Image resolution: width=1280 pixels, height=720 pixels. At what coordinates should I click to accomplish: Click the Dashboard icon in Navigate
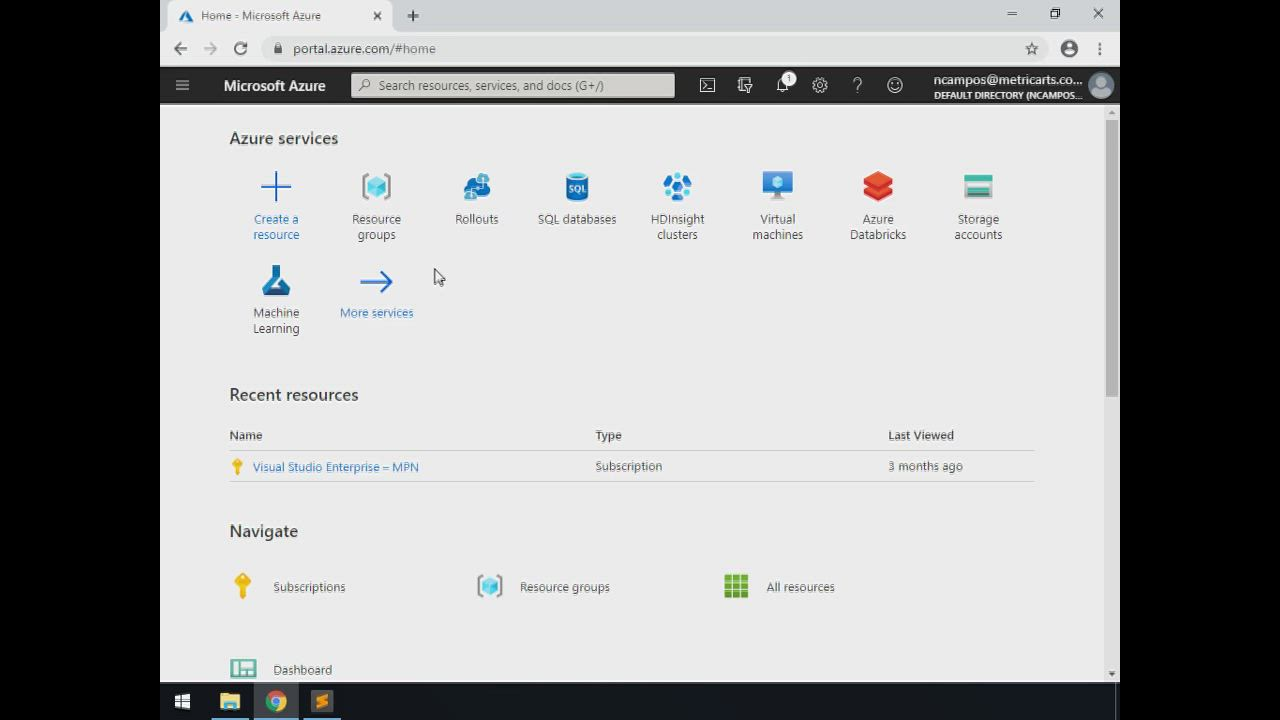click(243, 669)
